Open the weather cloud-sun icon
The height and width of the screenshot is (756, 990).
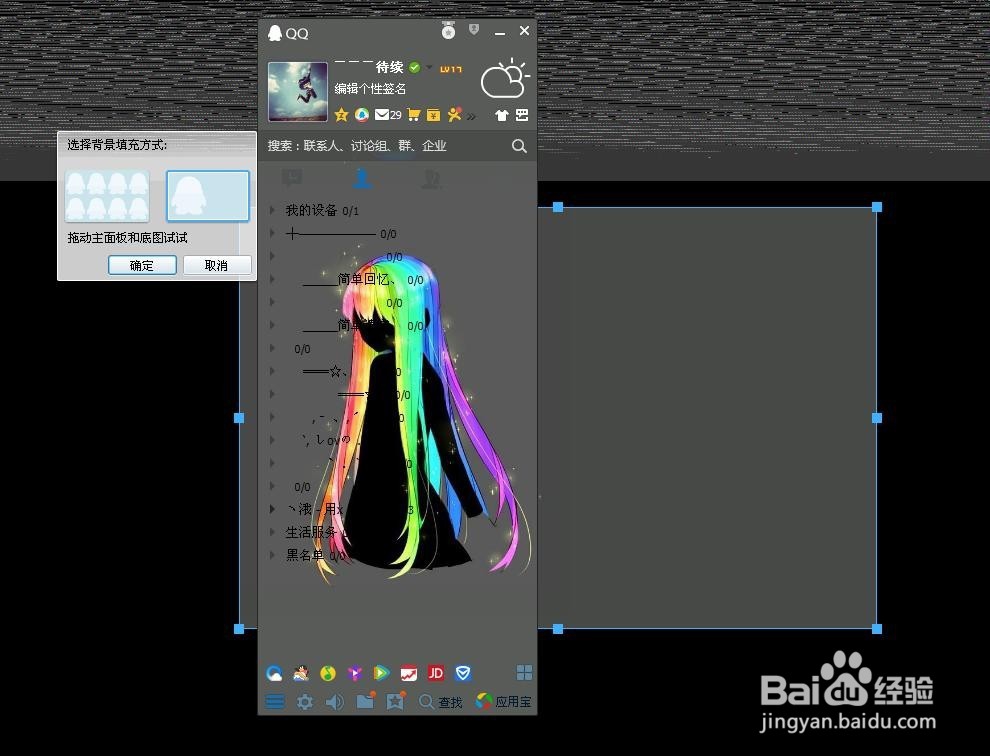(x=504, y=79)
